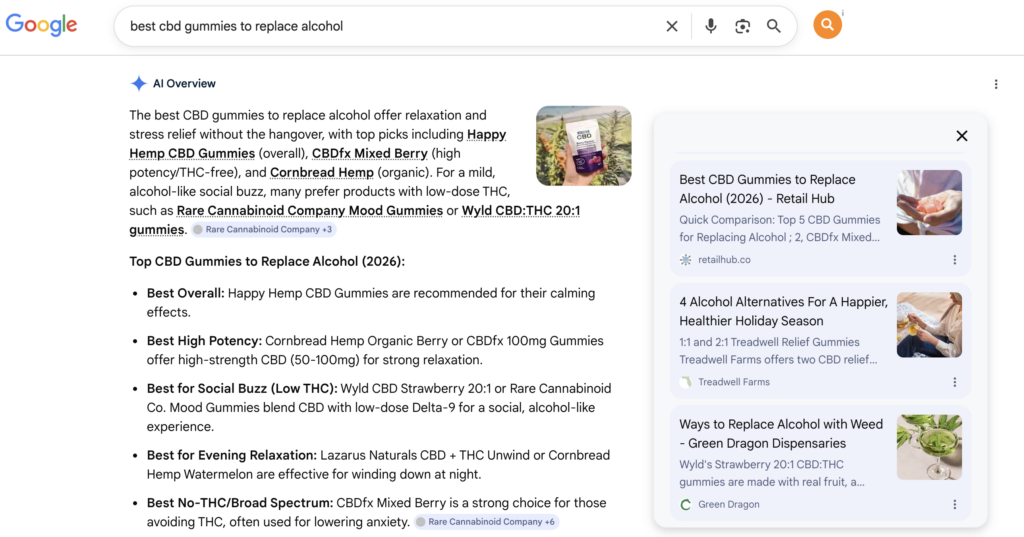Open AI Overview three-dot options menu
The height and width of the screenshot is (537, 1024).
[995, 84]
